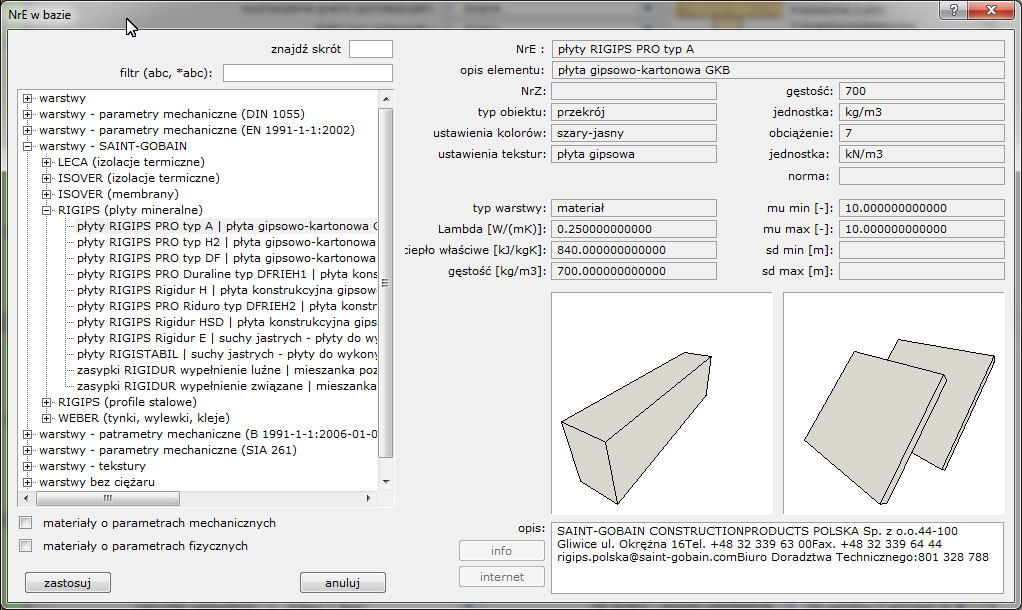Select 'płyty RIGIPS PRO Duraline typ DFRIEH1' item
This screenshot has height=610, width=1022.
226,274
